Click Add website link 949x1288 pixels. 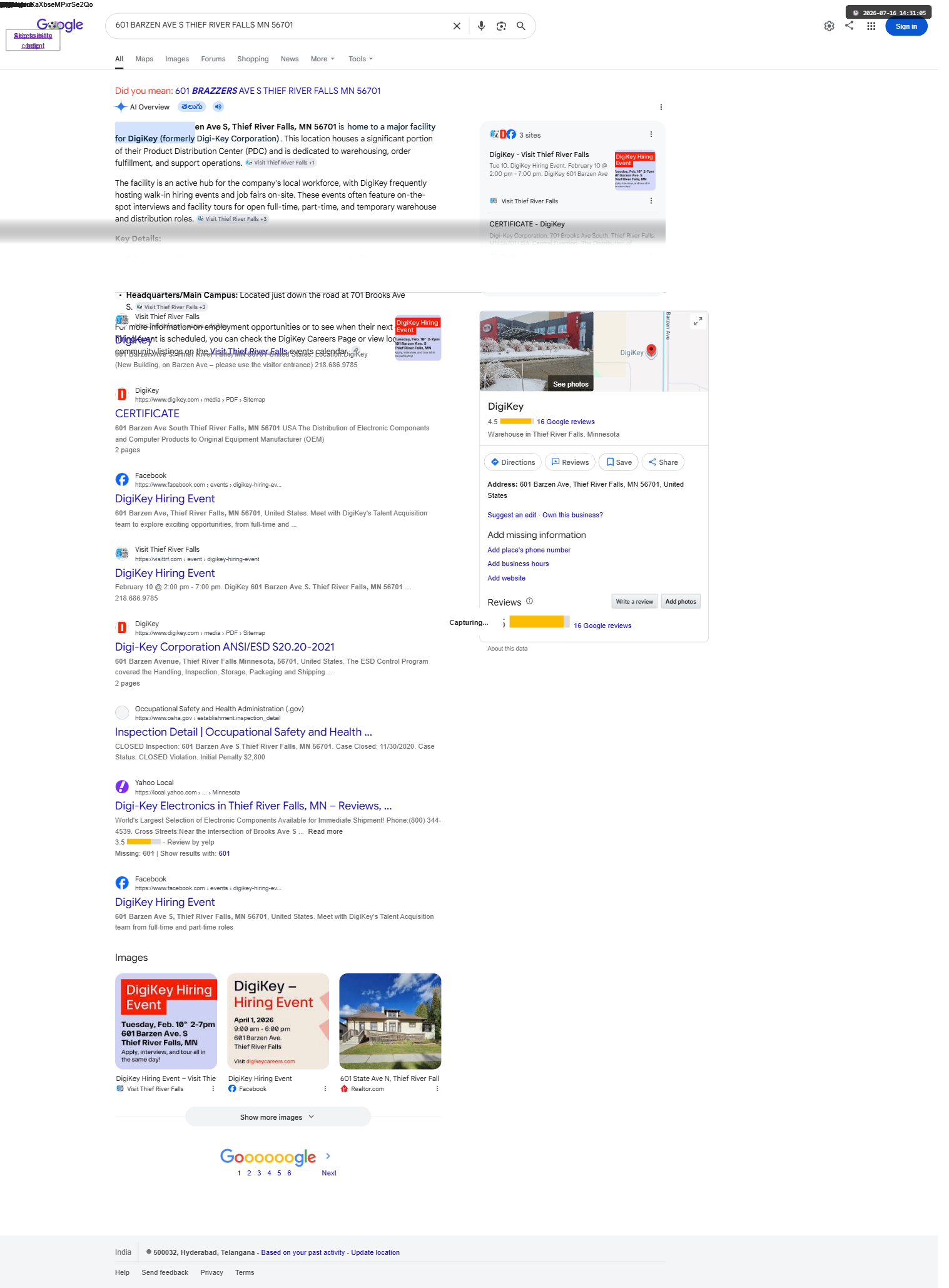point(507,578)
